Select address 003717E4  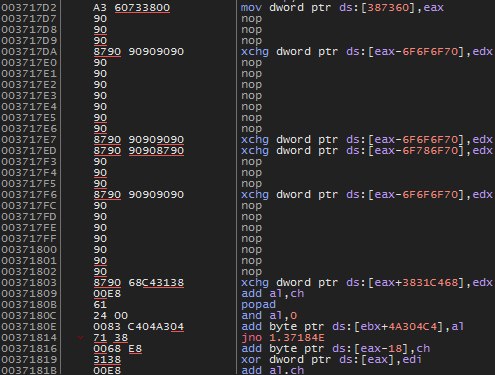(29, 107)
